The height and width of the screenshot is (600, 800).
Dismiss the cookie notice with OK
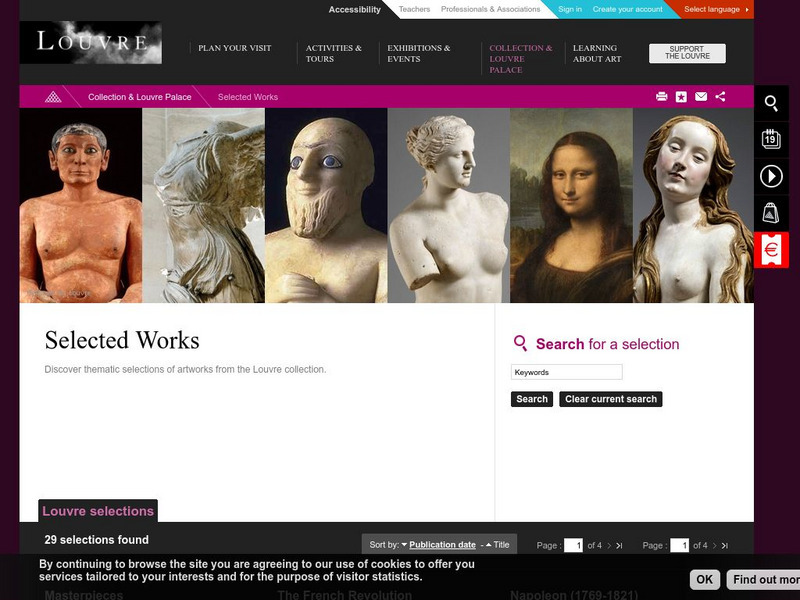(704, 579)
